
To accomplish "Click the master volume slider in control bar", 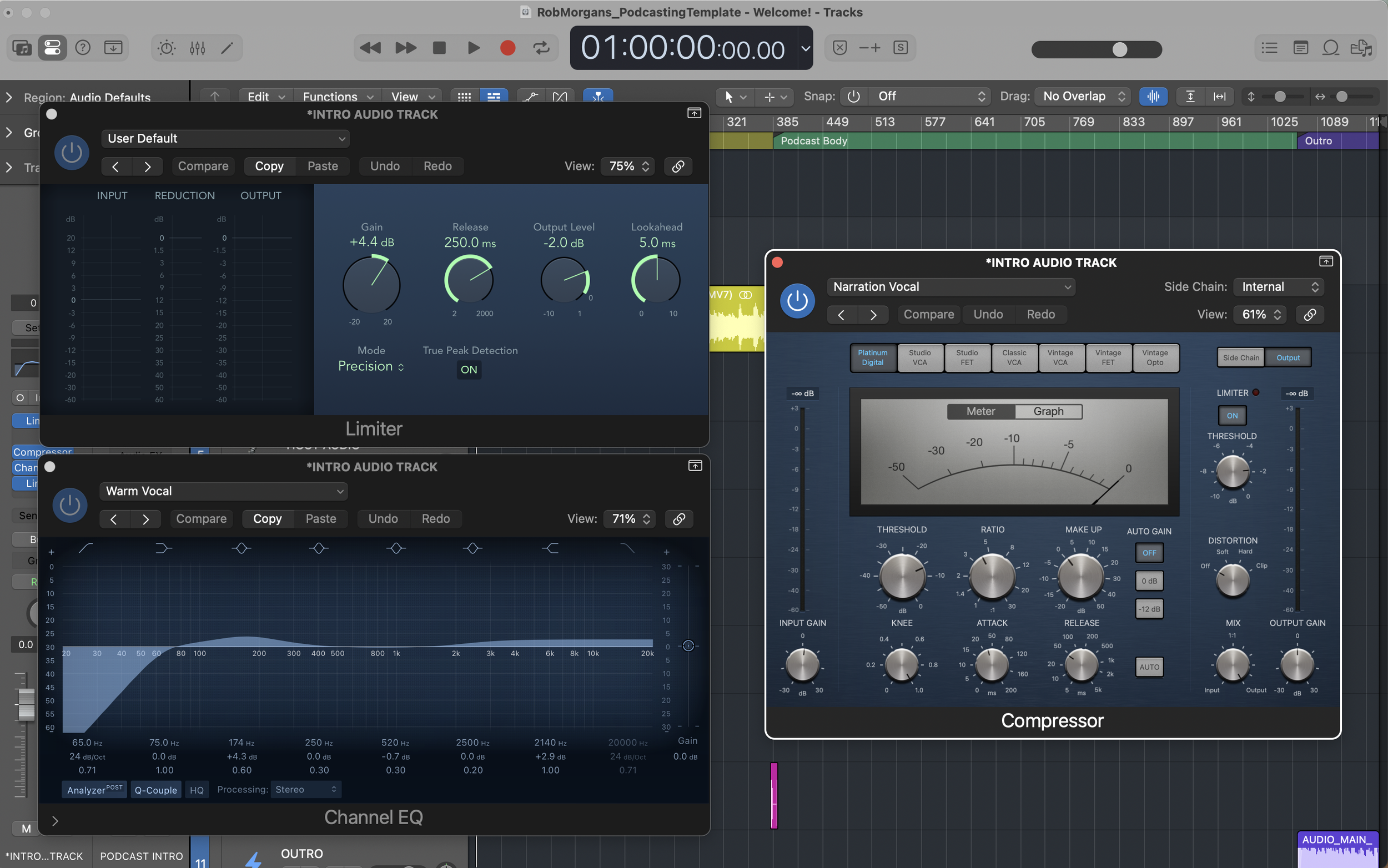I will 1097,49.
